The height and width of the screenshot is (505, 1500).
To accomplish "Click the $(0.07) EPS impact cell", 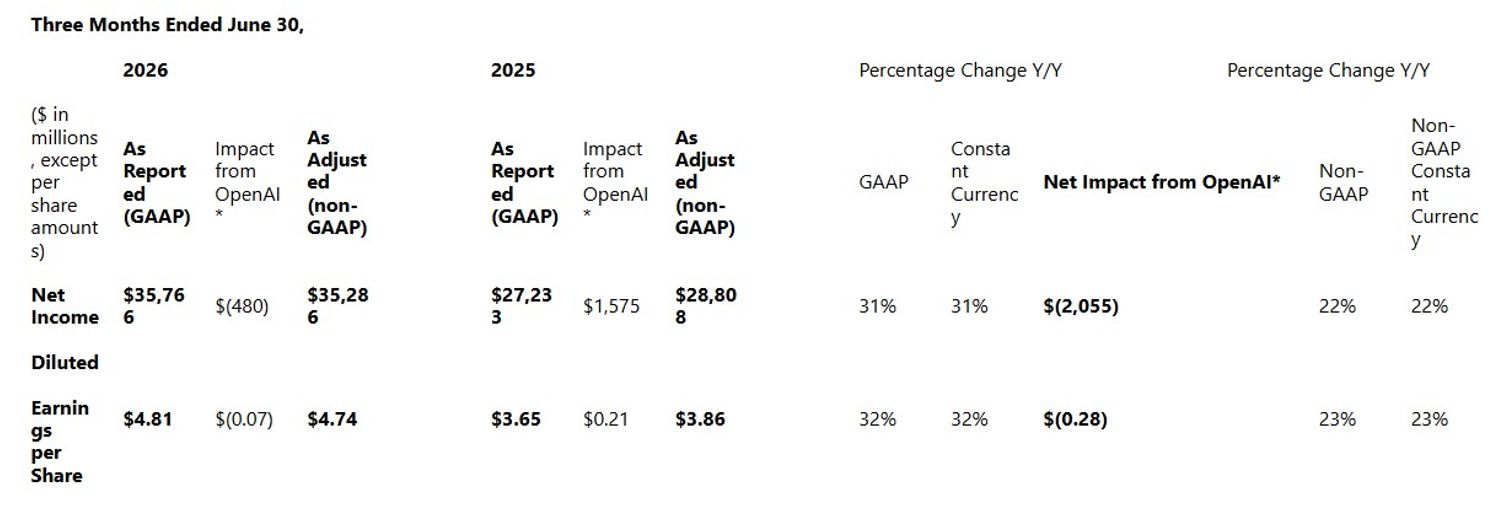I will 244,420.
